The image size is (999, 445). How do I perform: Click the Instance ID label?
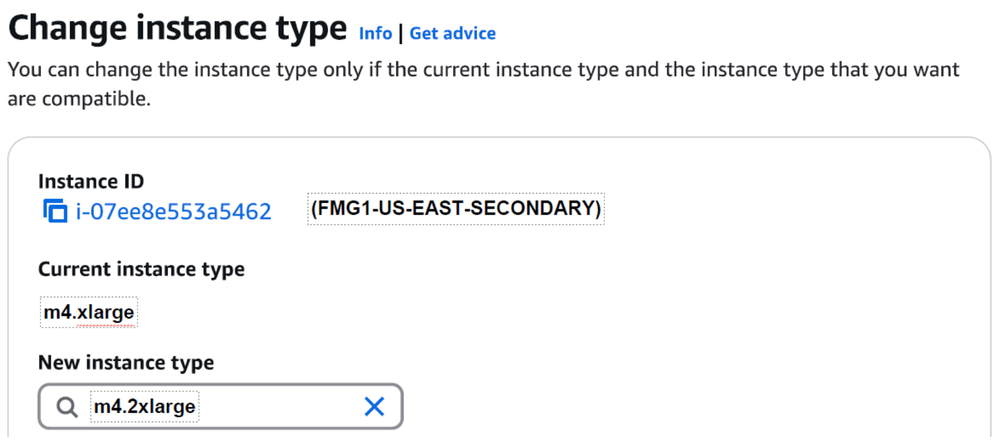tap(91, 181)
